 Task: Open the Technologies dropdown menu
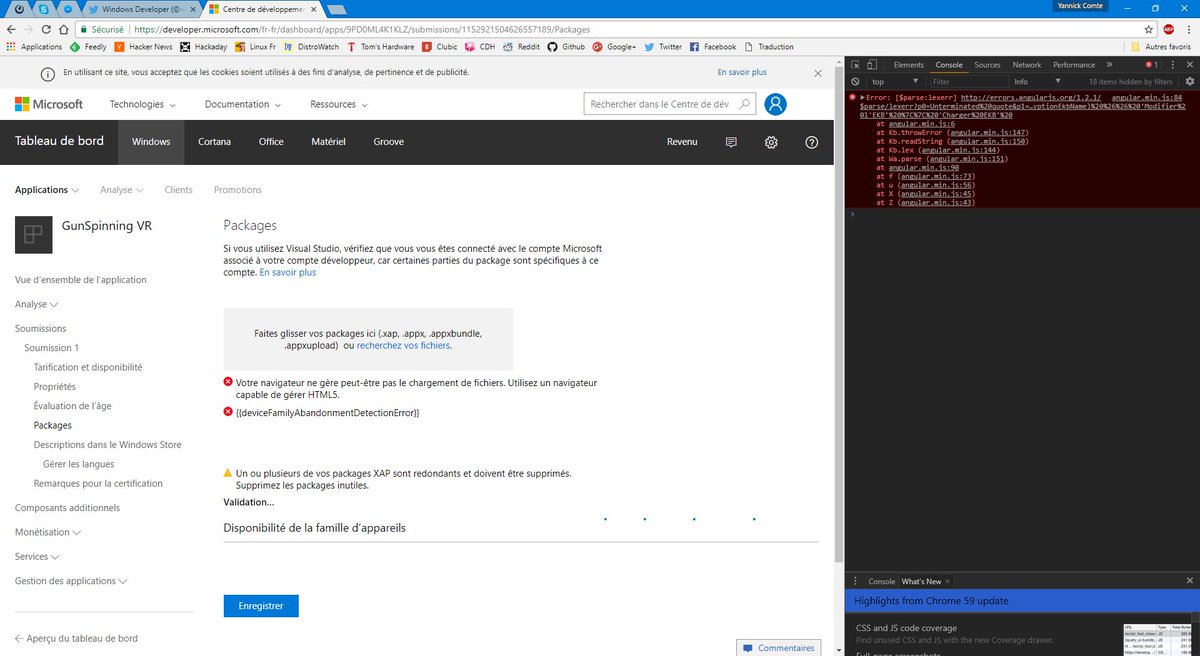[143, 104]
